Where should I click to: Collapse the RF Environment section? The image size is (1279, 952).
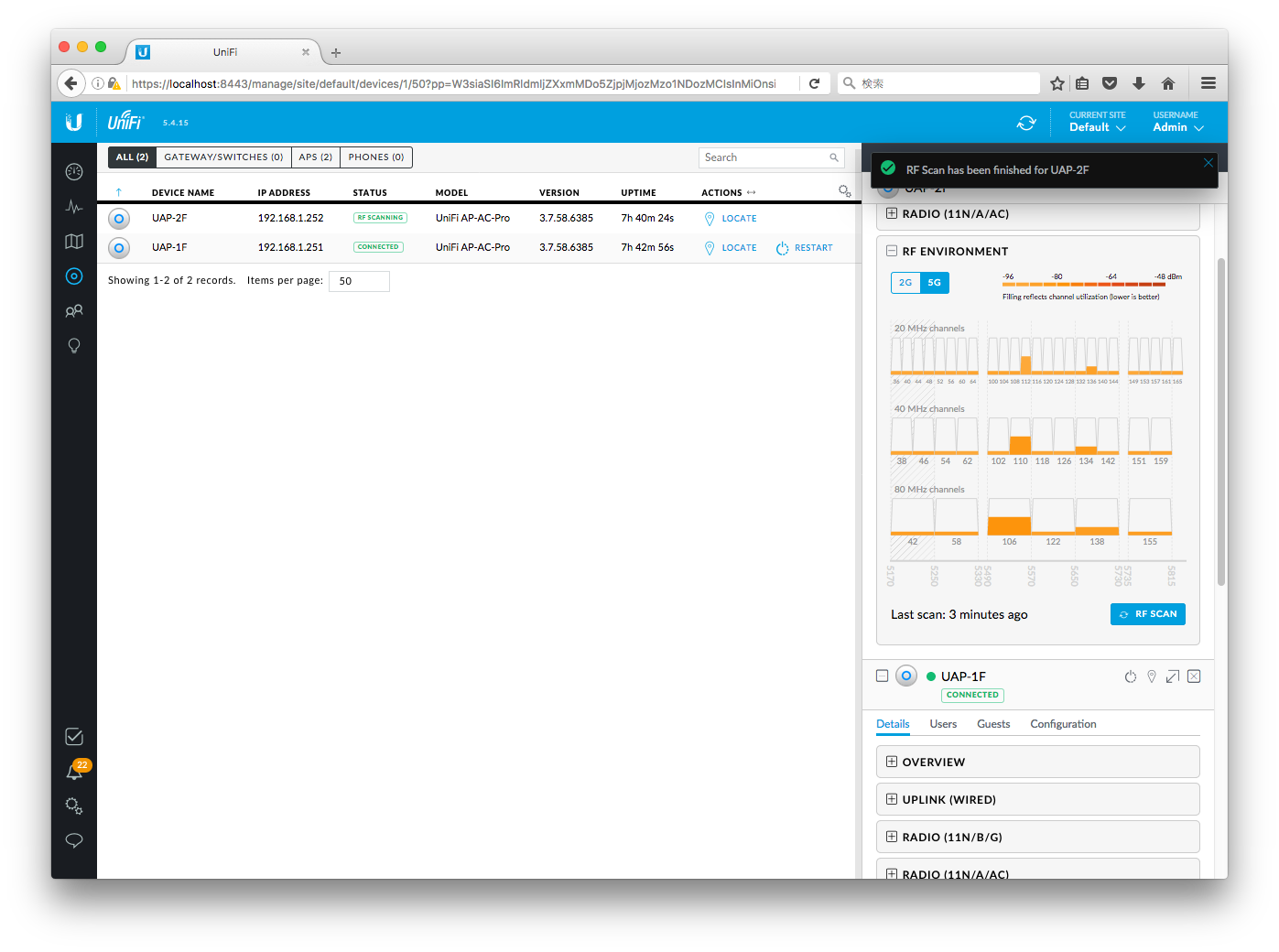[892, 251]
